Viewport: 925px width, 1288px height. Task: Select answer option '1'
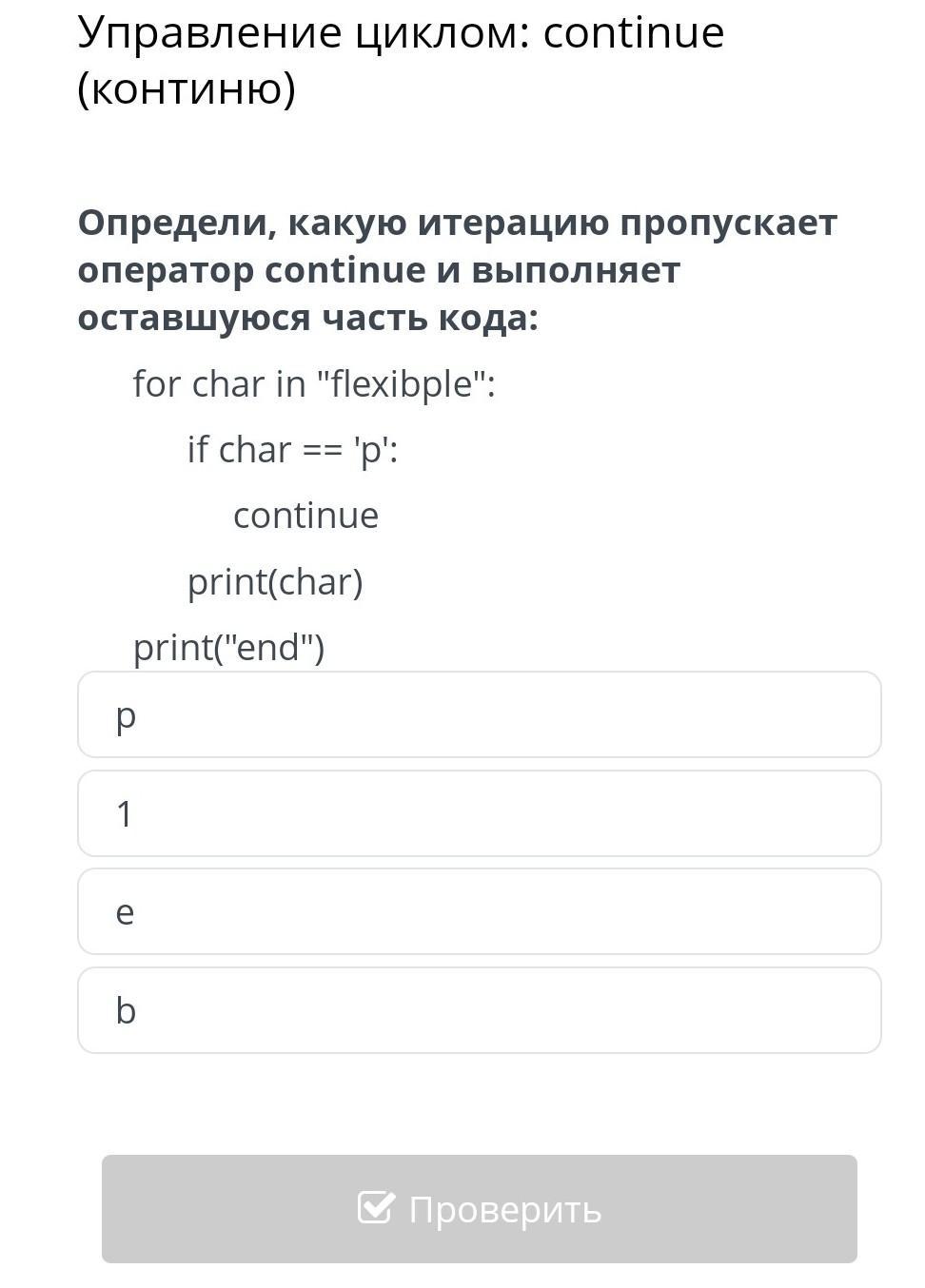pyautogui.click(x=479, y=813)
